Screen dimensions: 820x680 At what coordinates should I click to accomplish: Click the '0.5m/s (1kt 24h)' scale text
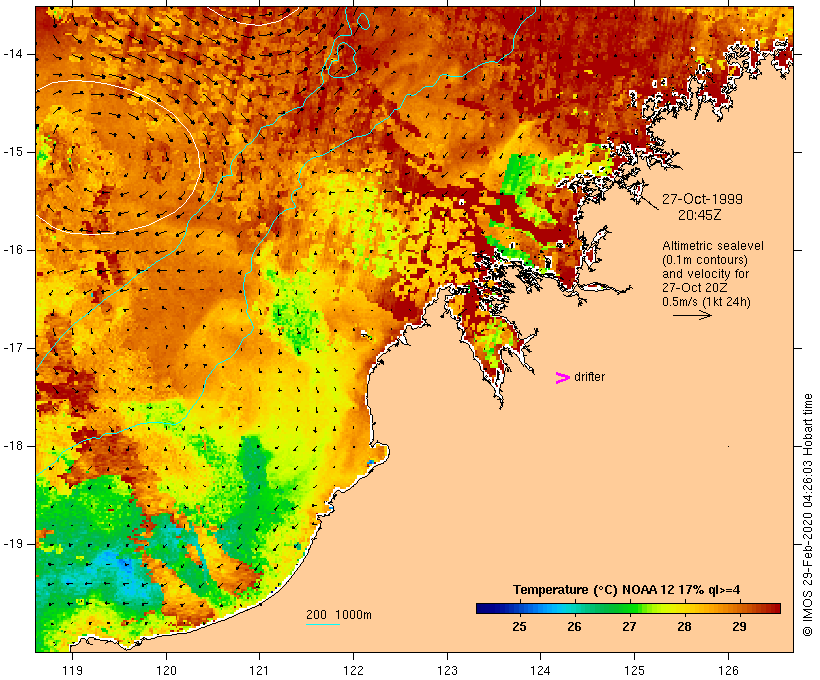pyautogui.click(x=706, y=302)
